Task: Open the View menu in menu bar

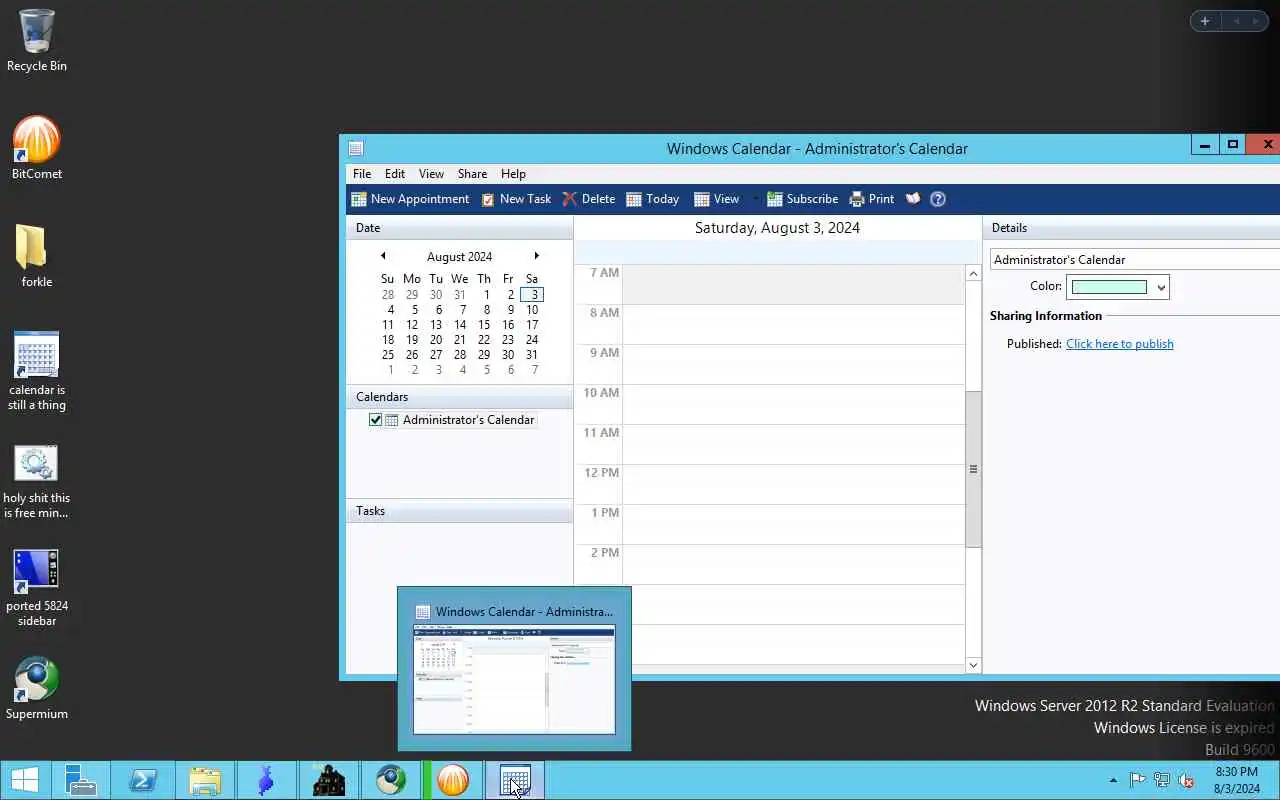Action: coord(431,173)
